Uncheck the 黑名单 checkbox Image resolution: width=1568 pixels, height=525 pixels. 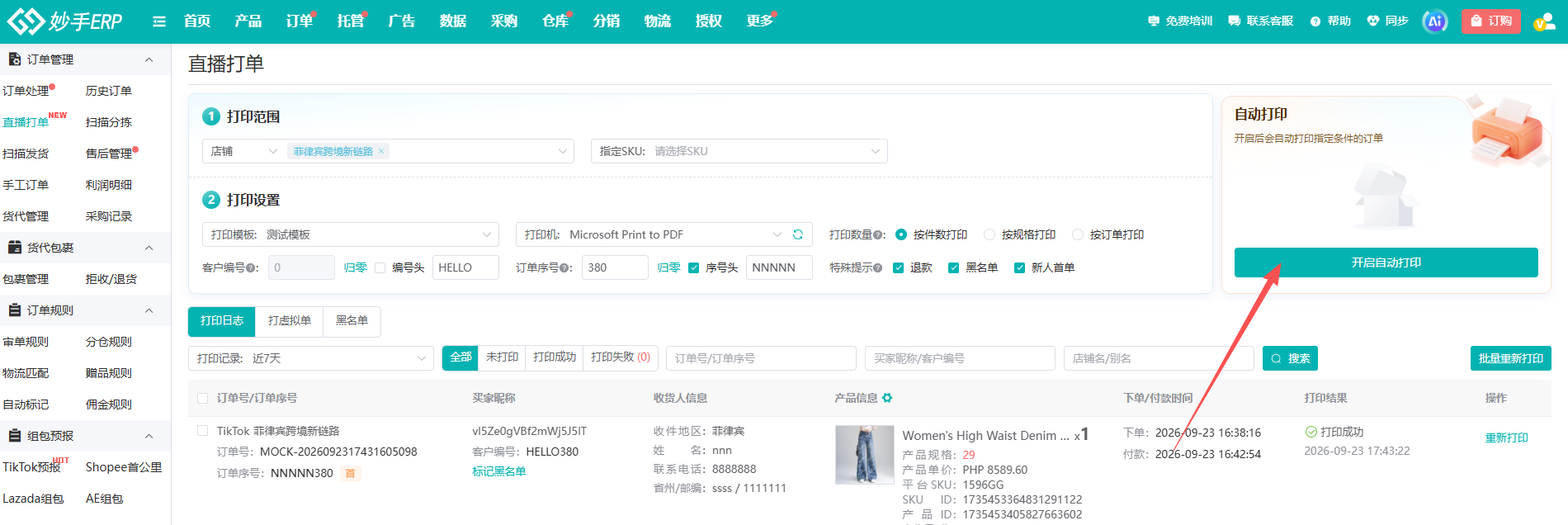(x=953, y=267)
